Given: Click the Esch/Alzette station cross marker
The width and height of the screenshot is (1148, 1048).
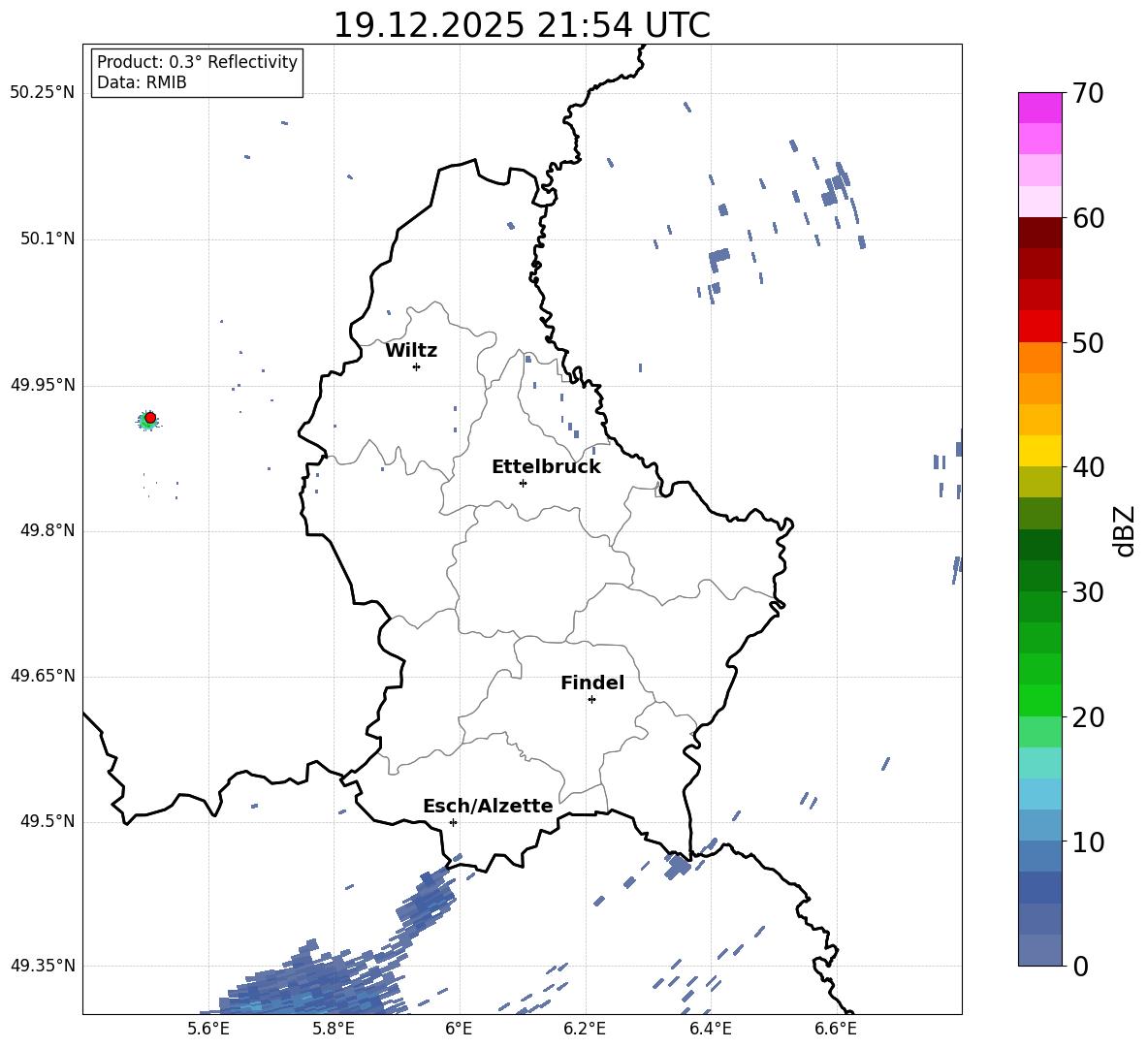Looking at the screenshot, I should (x=453, y=822).
